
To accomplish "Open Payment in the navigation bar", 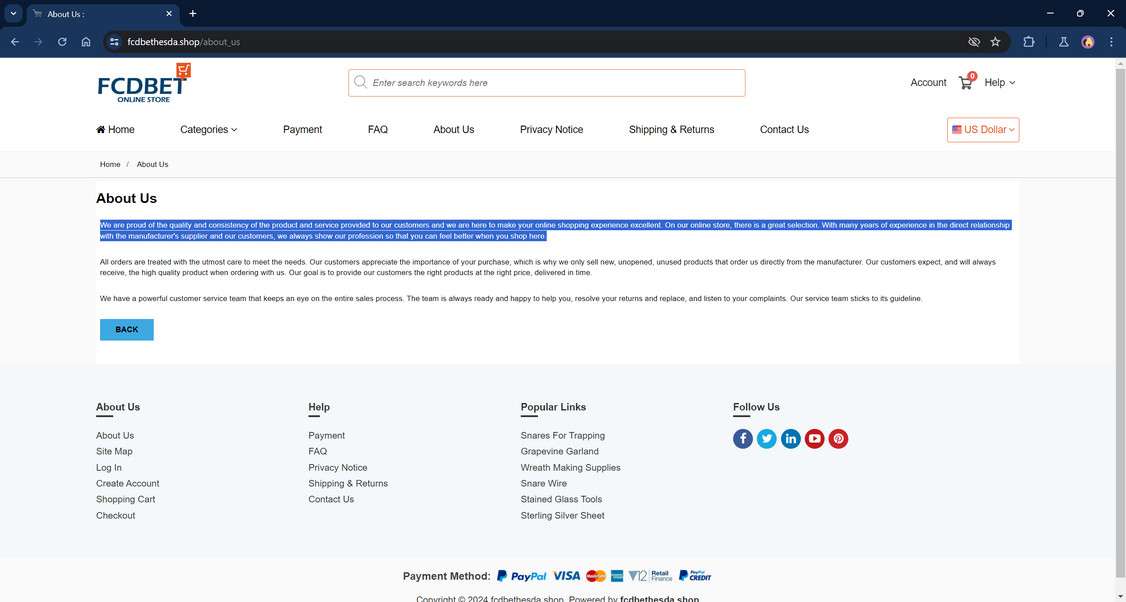I will click(x=302, y=129).
